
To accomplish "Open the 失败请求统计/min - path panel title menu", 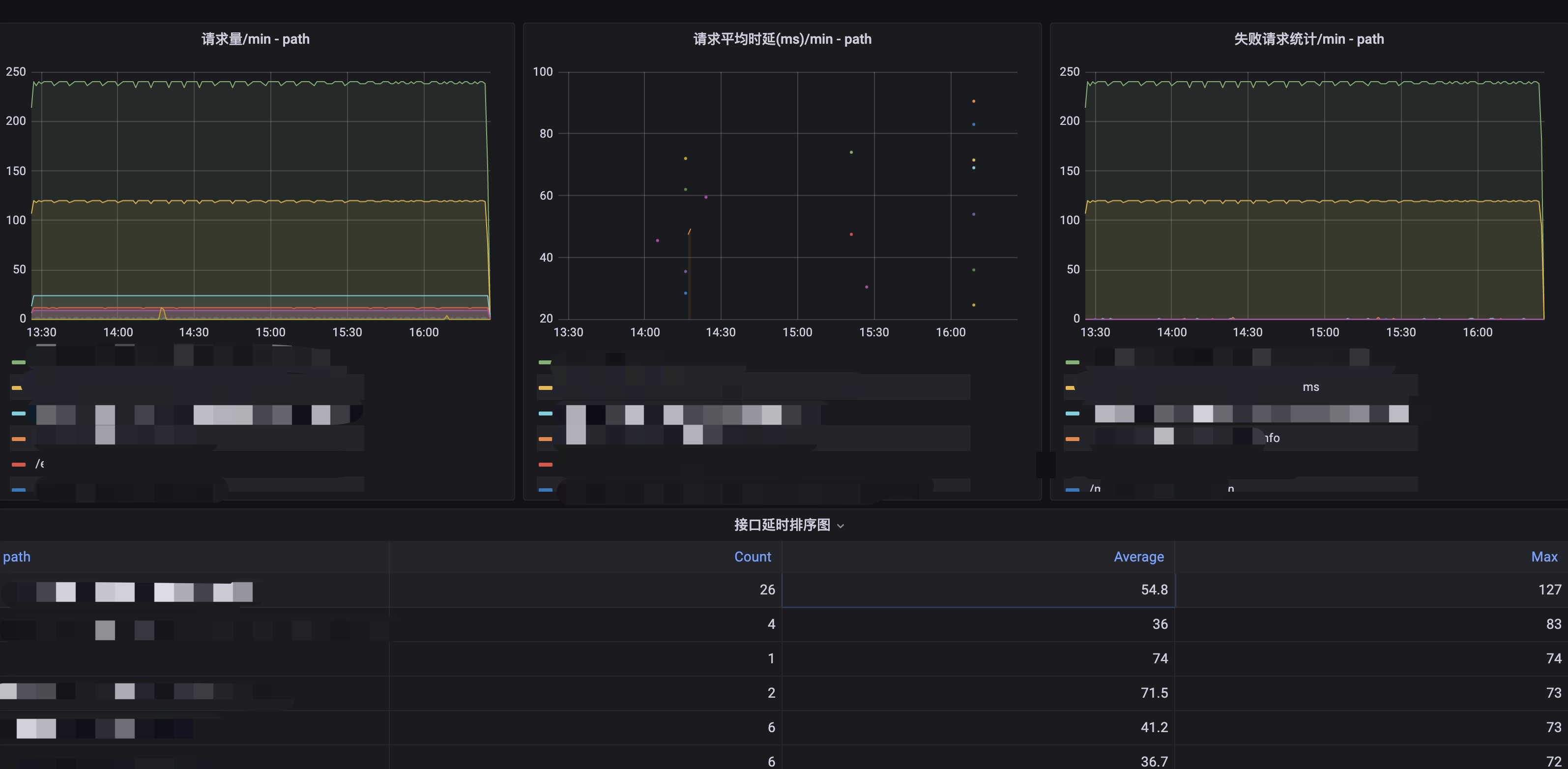I will coord(1308,39).
